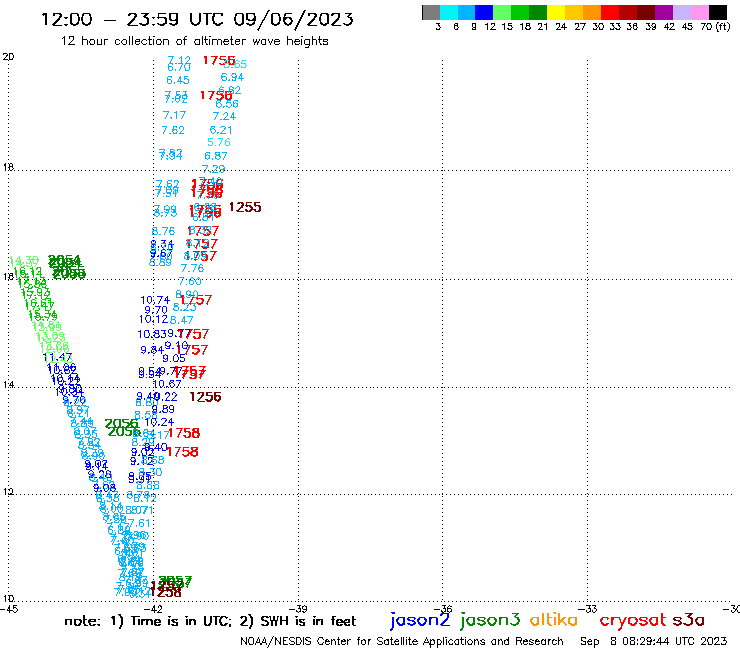Click the "cryosat" satellite label

[633, 620]
